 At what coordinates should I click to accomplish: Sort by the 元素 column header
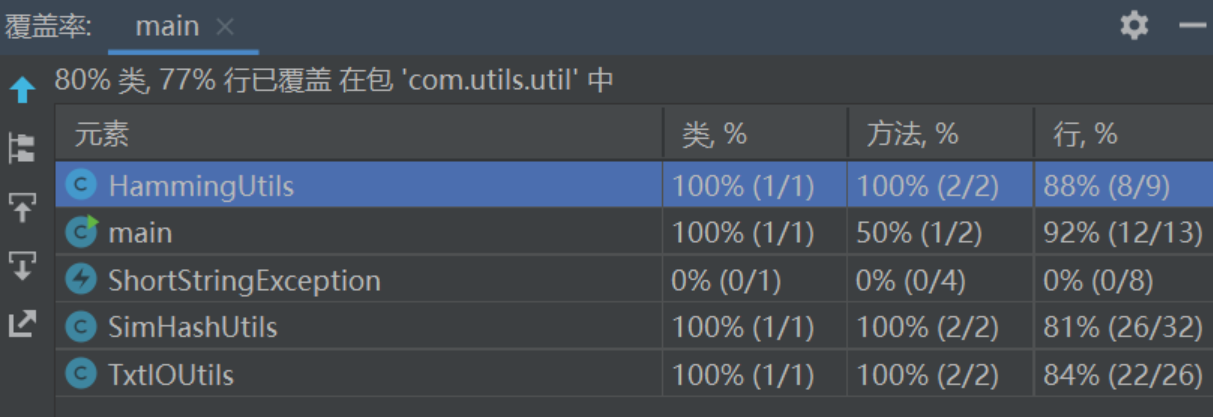(x=102, y=135)
